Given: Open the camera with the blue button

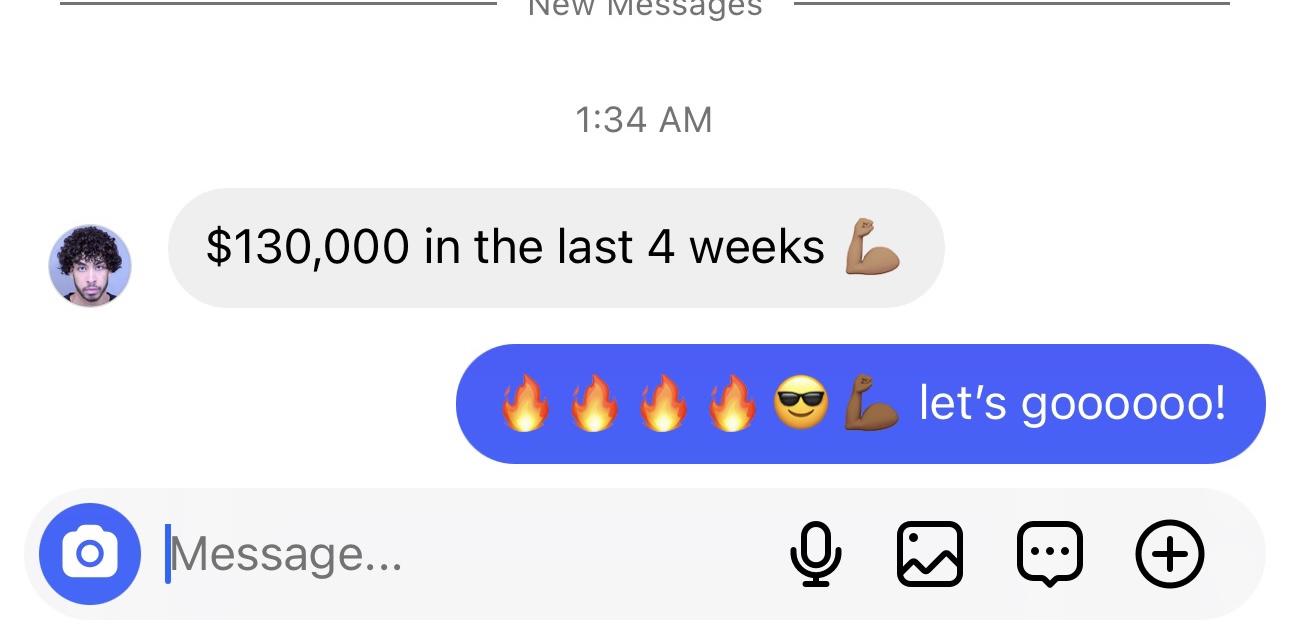Looking at the screenshot, I should [x=90, y=553].
